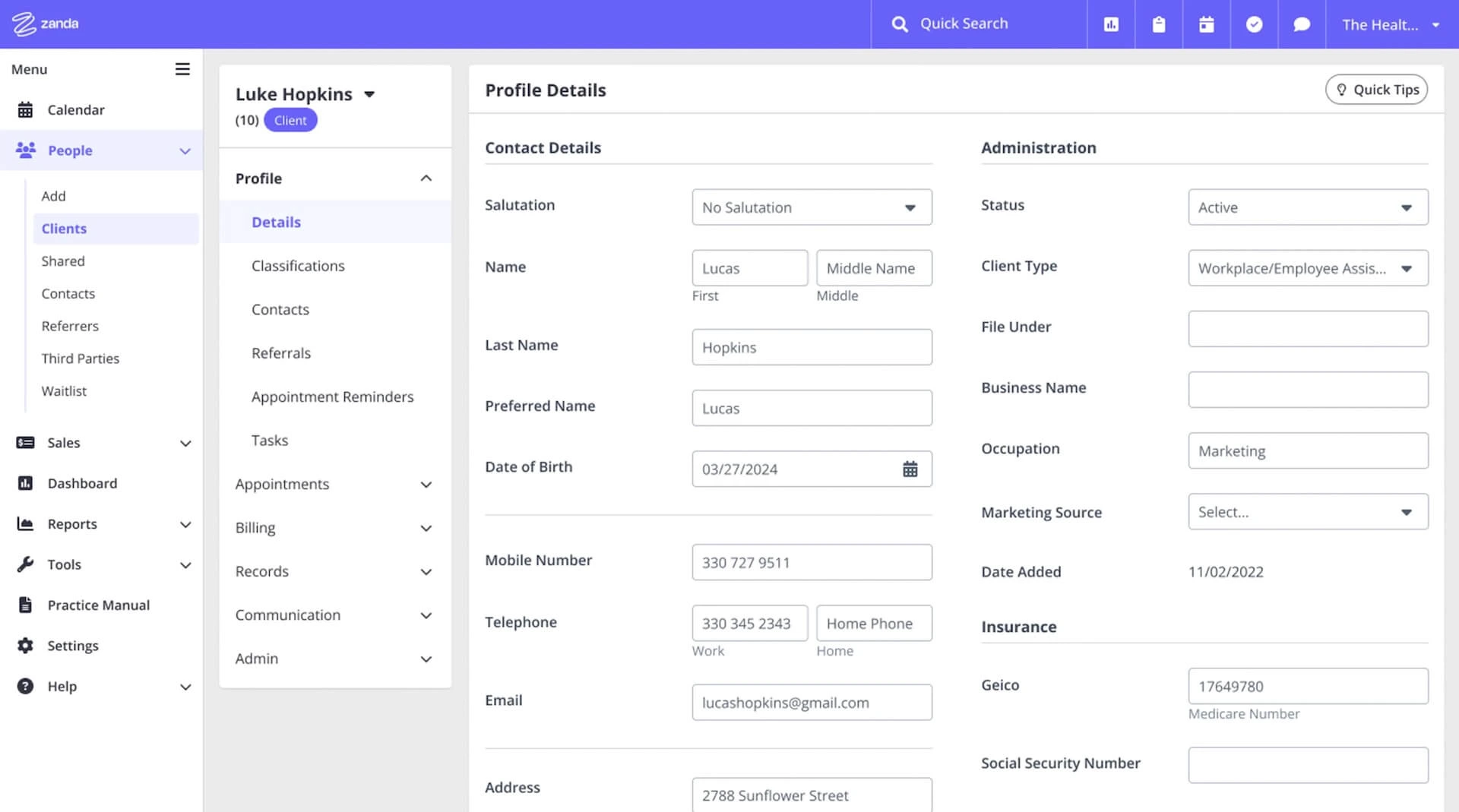1459x812 pixels.
Task: Click the First name field containing Lucas
Action: pos(749,268)
